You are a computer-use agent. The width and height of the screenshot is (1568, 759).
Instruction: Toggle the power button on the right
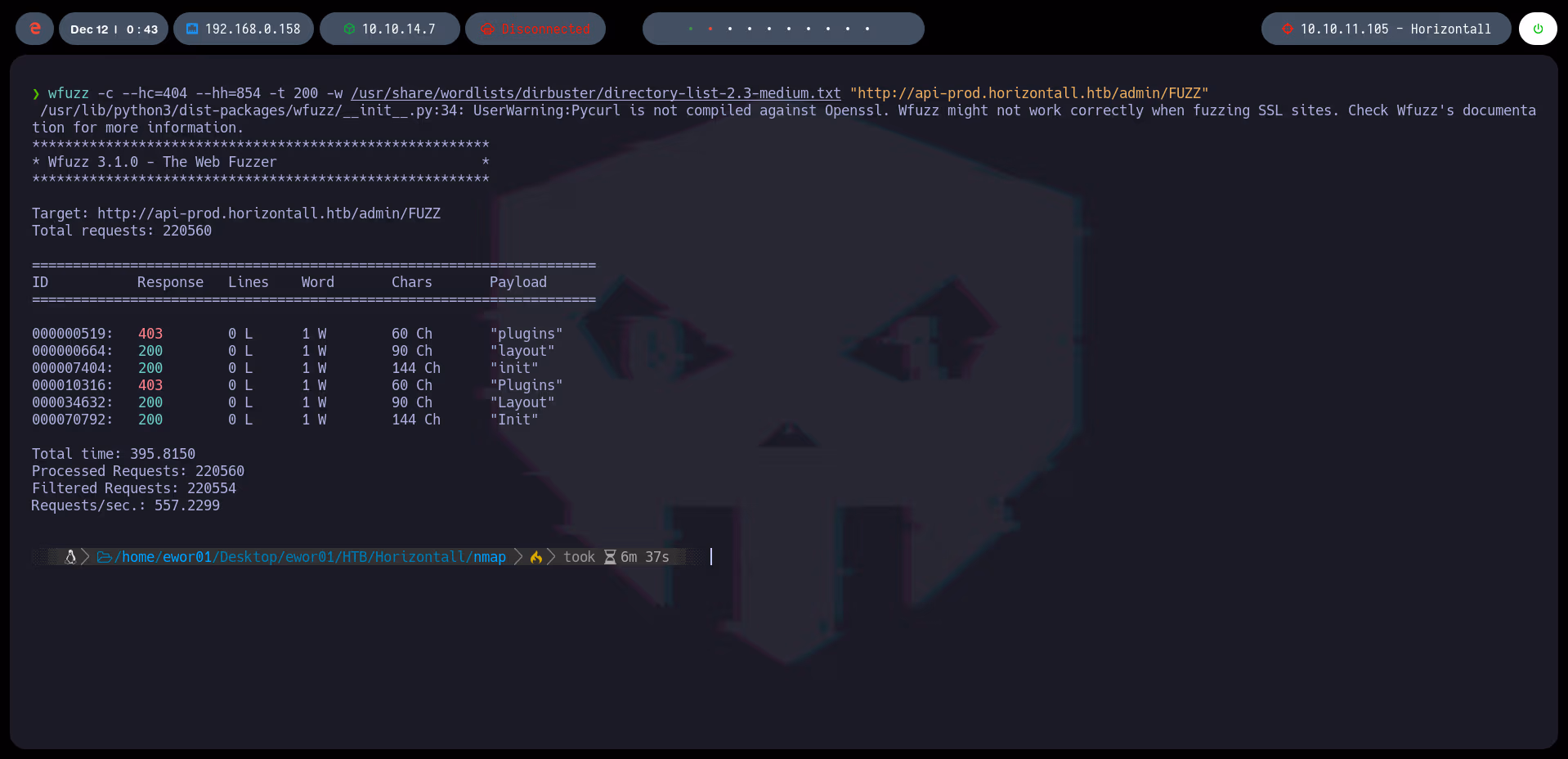[1538, 29]
